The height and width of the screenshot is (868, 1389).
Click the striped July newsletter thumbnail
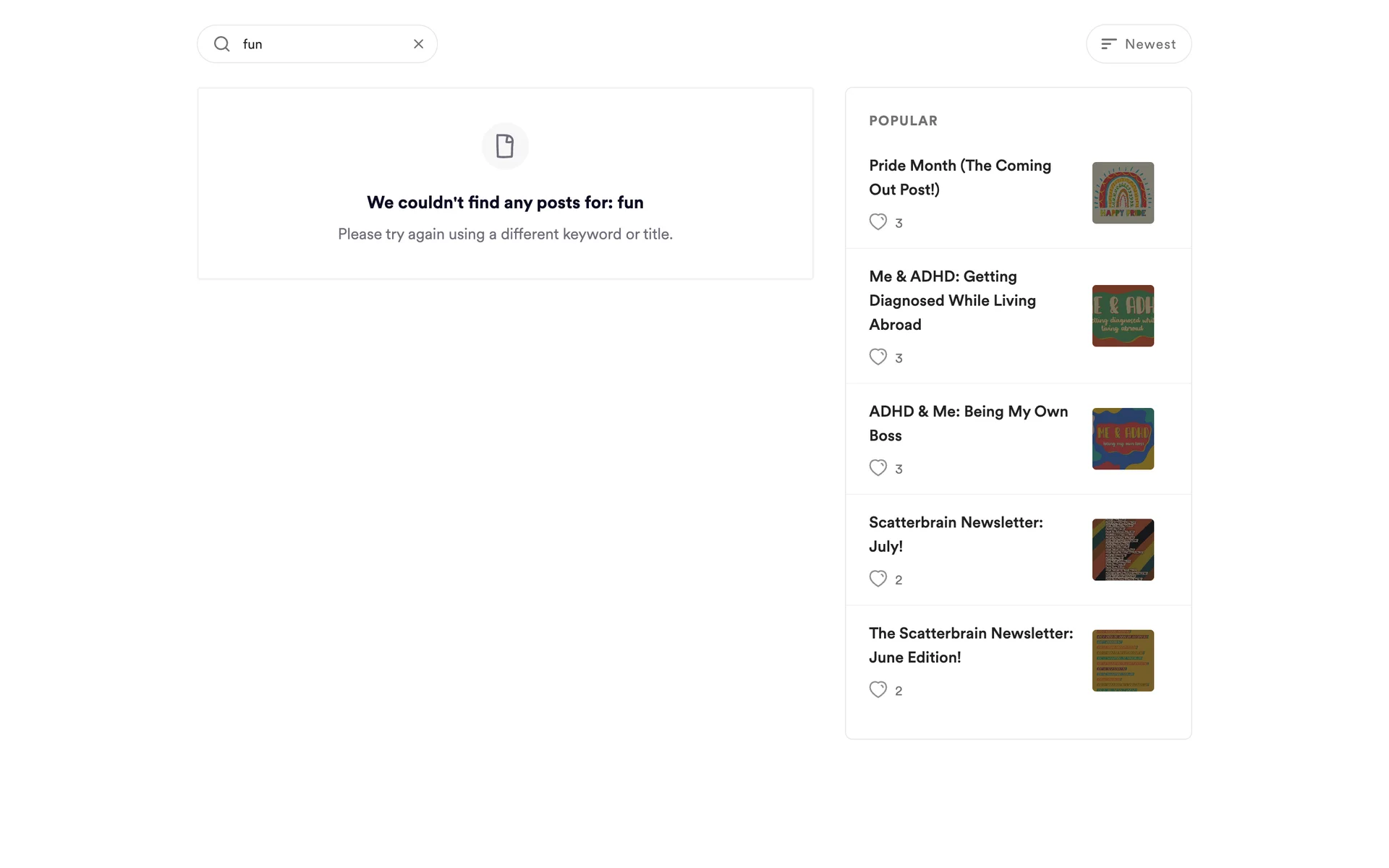(1123, 550)
